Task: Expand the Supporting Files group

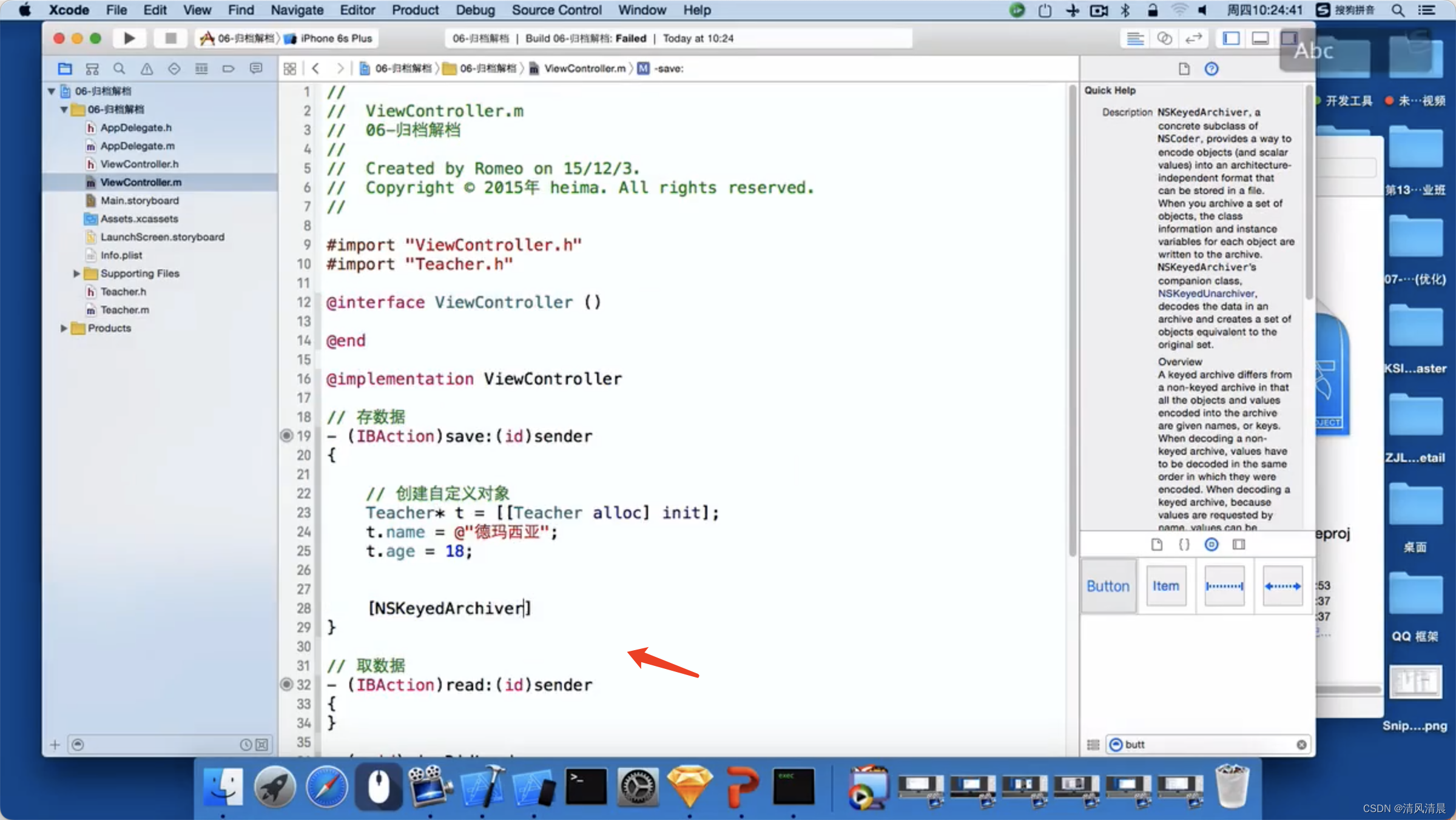Action: pyautogui.click(x=76, y=274)
